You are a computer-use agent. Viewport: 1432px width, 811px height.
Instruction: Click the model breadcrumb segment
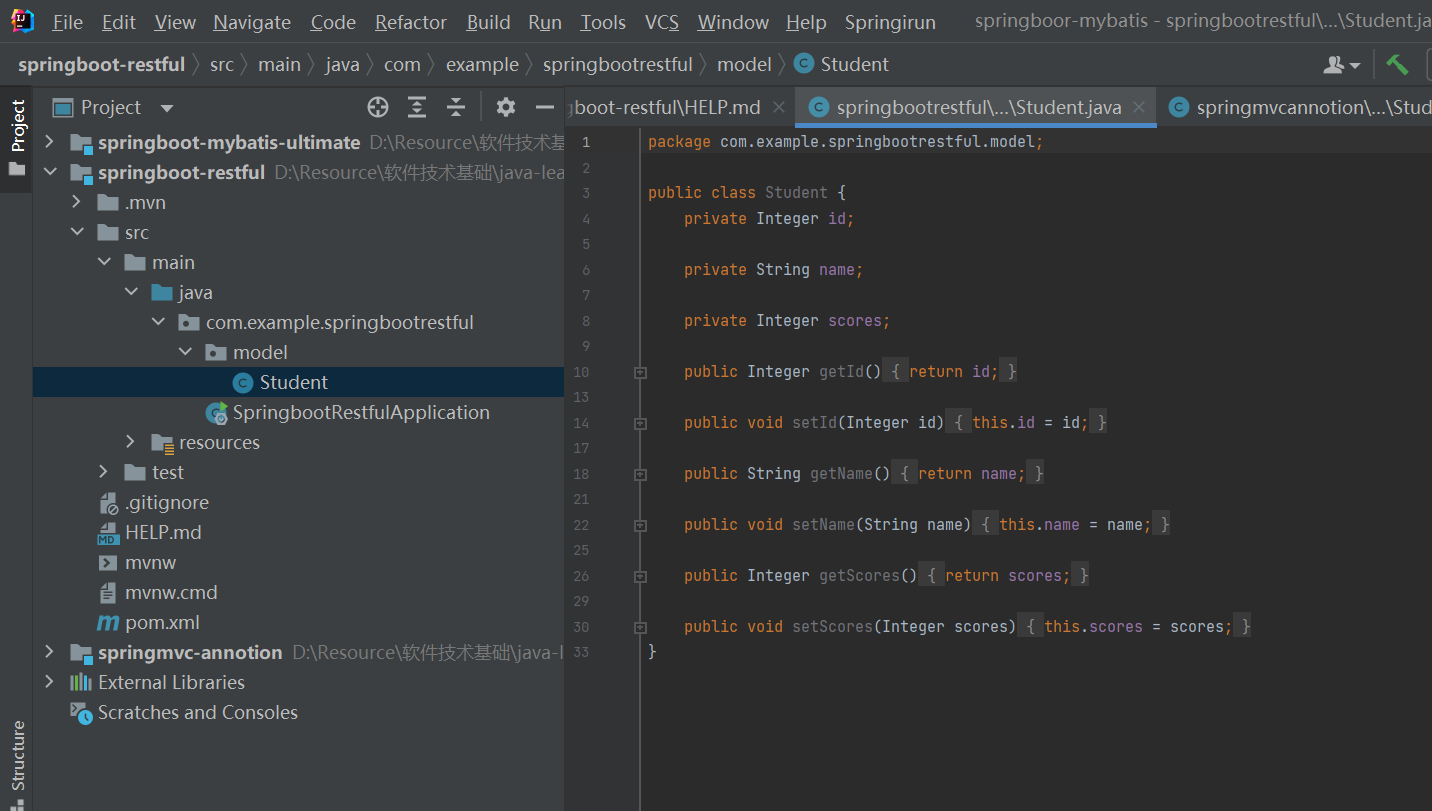(x=744, y=64)
